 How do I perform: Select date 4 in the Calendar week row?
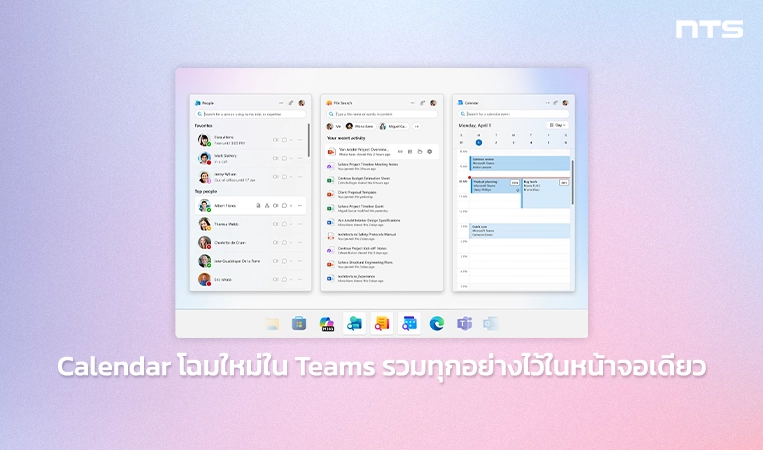point(531,143)
